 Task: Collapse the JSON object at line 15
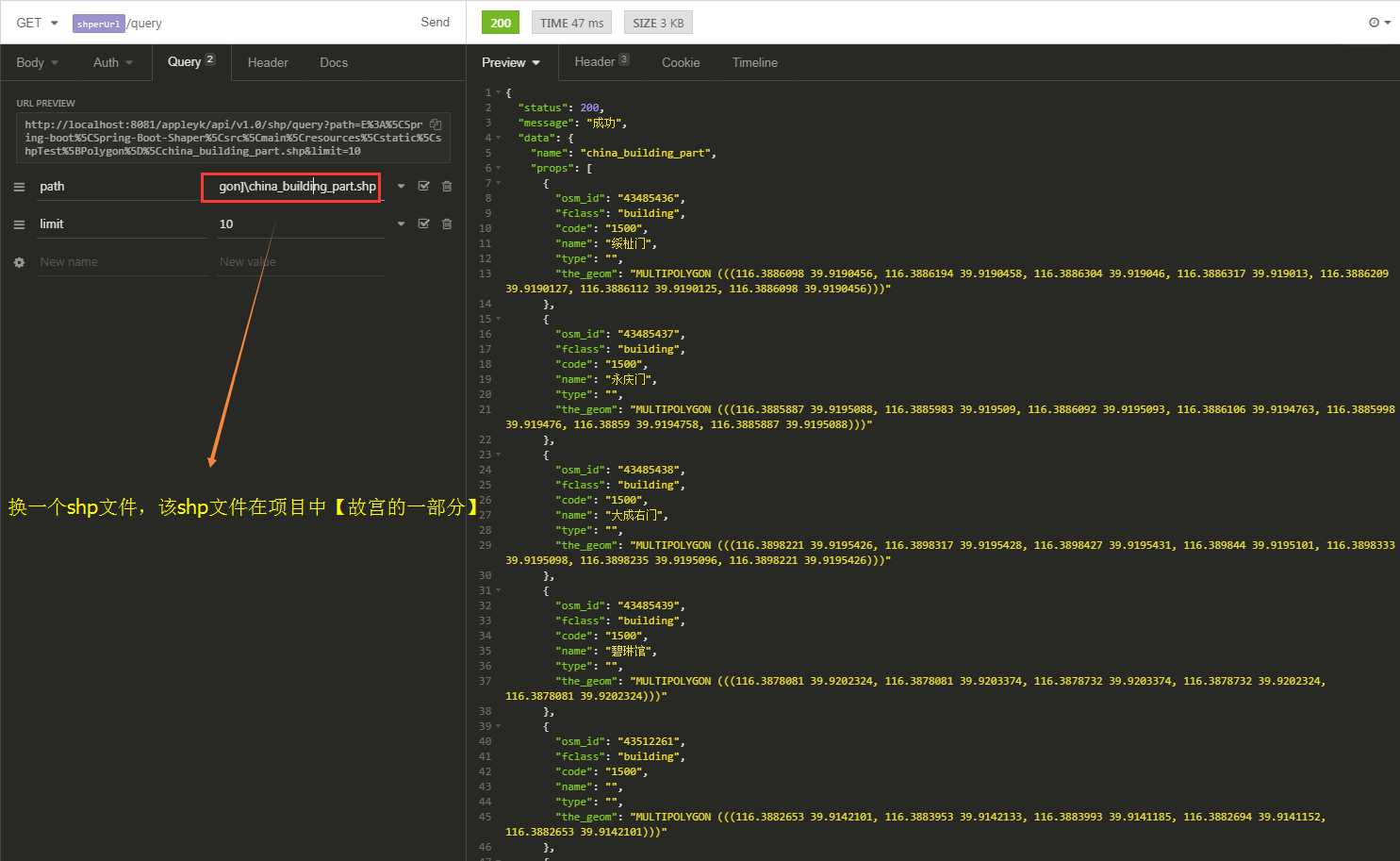(499, 319)
